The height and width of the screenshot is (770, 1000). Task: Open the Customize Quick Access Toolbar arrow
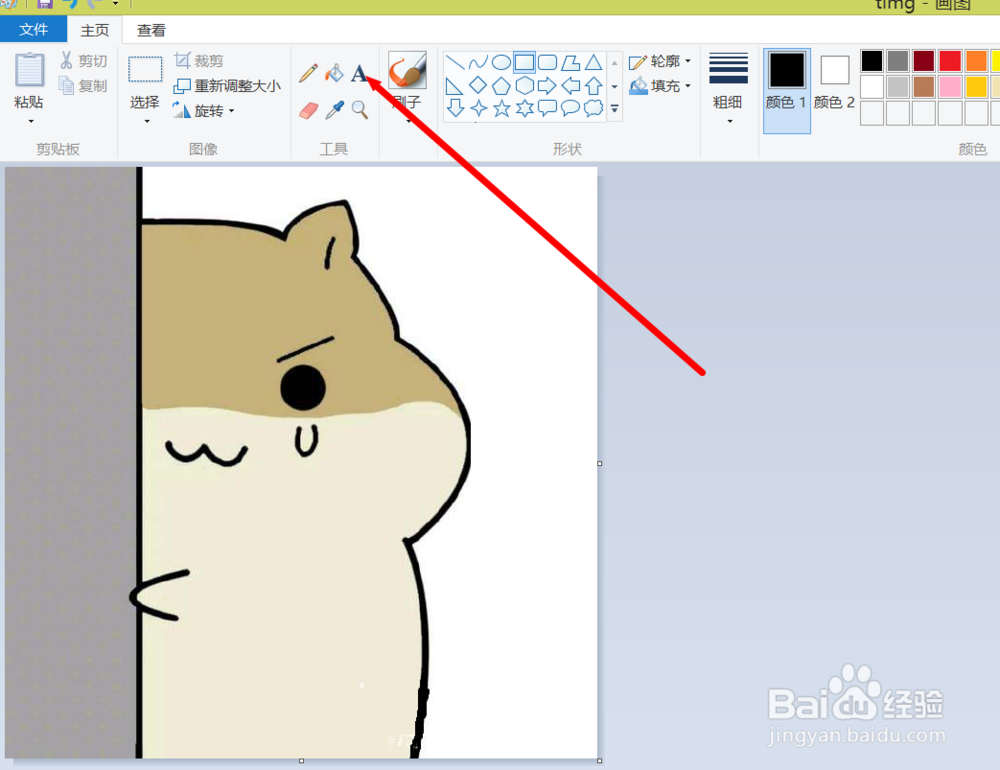pyautogui.click(x=115, y=4)
